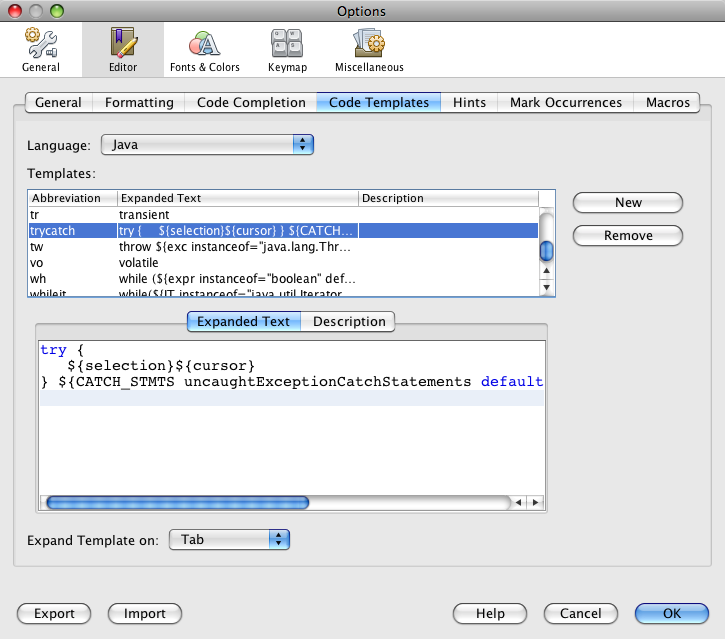The width and height of the screenshot is (725, 639).
Task: Expand the Language dropdown set to Java
Action: [208, 145]
